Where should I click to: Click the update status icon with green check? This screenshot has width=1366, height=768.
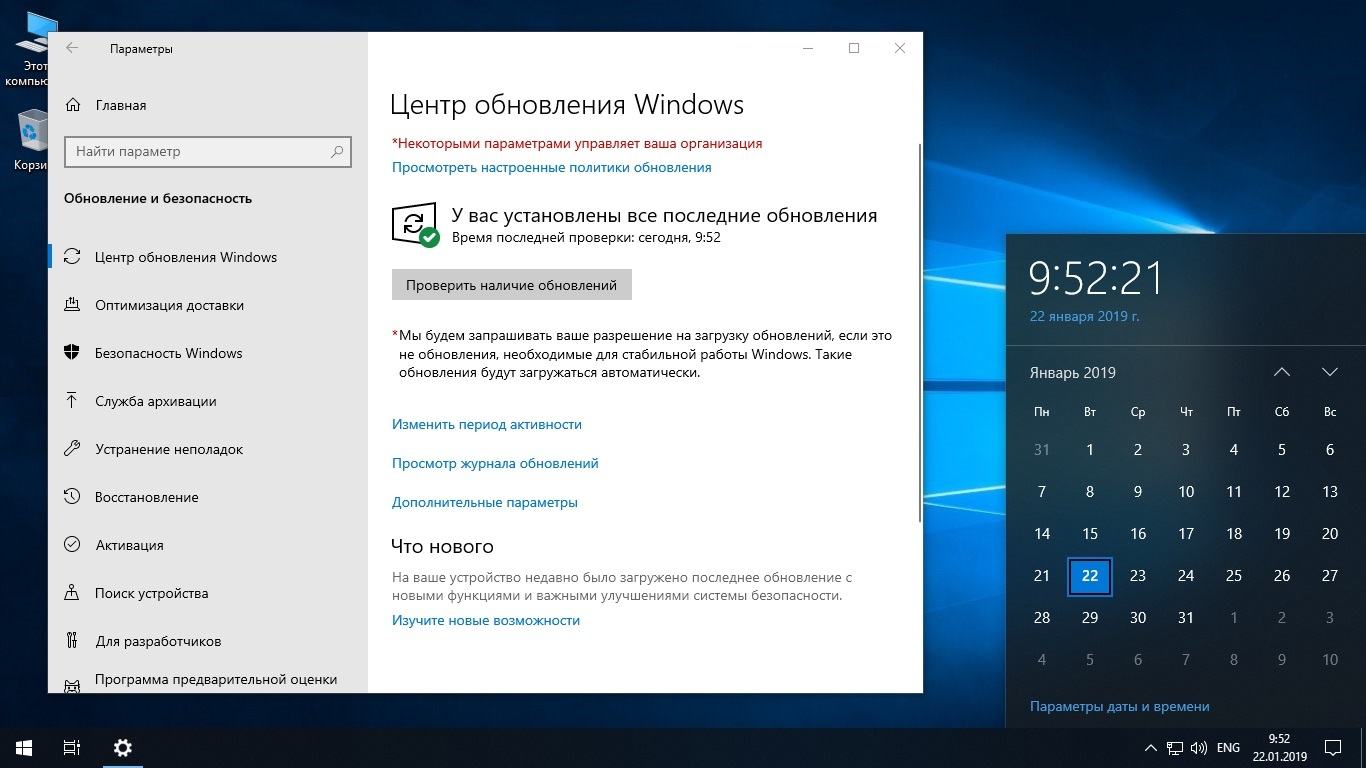[x=414, y=225]
